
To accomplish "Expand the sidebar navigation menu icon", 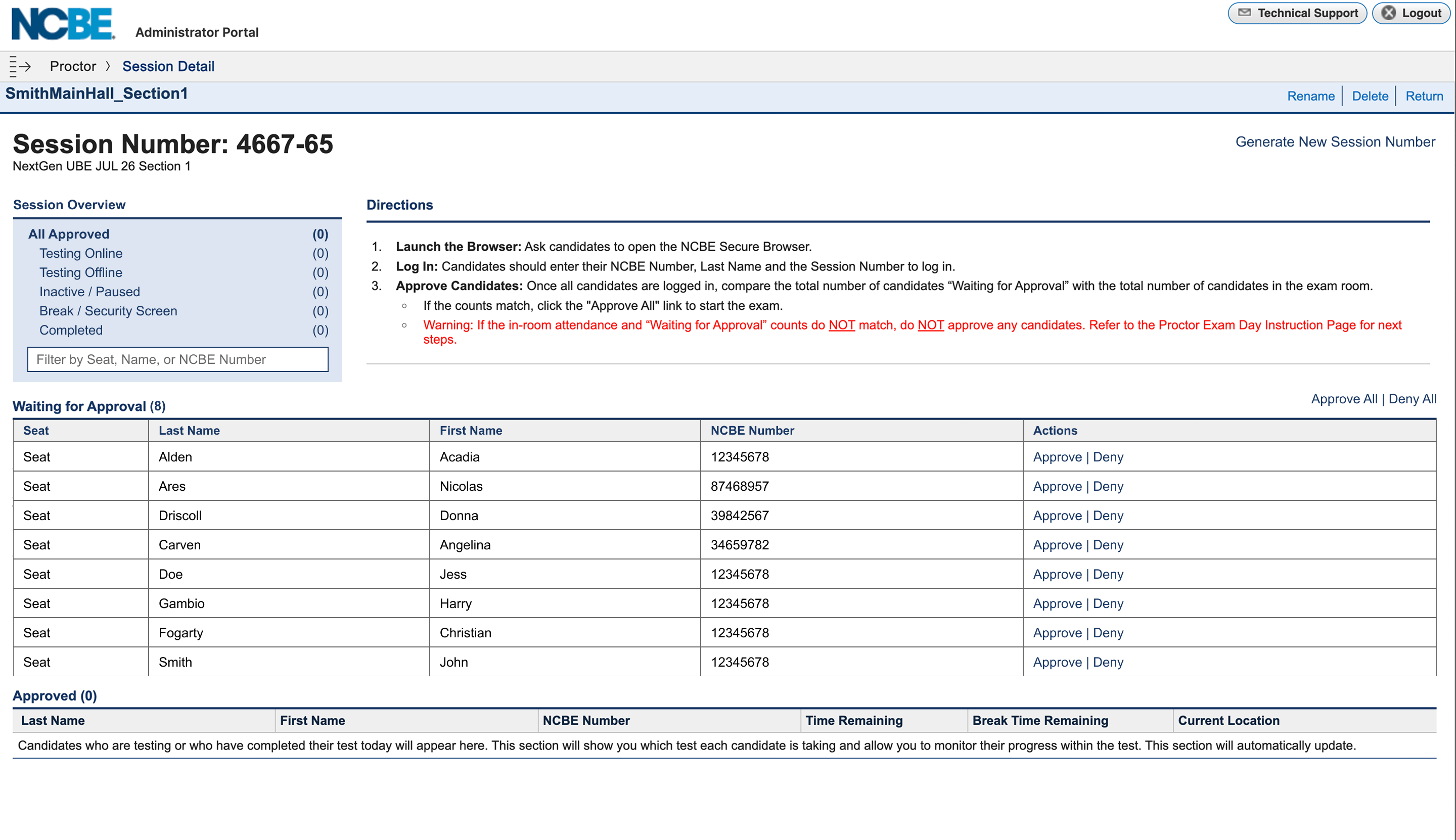I will tap(20, 66).
